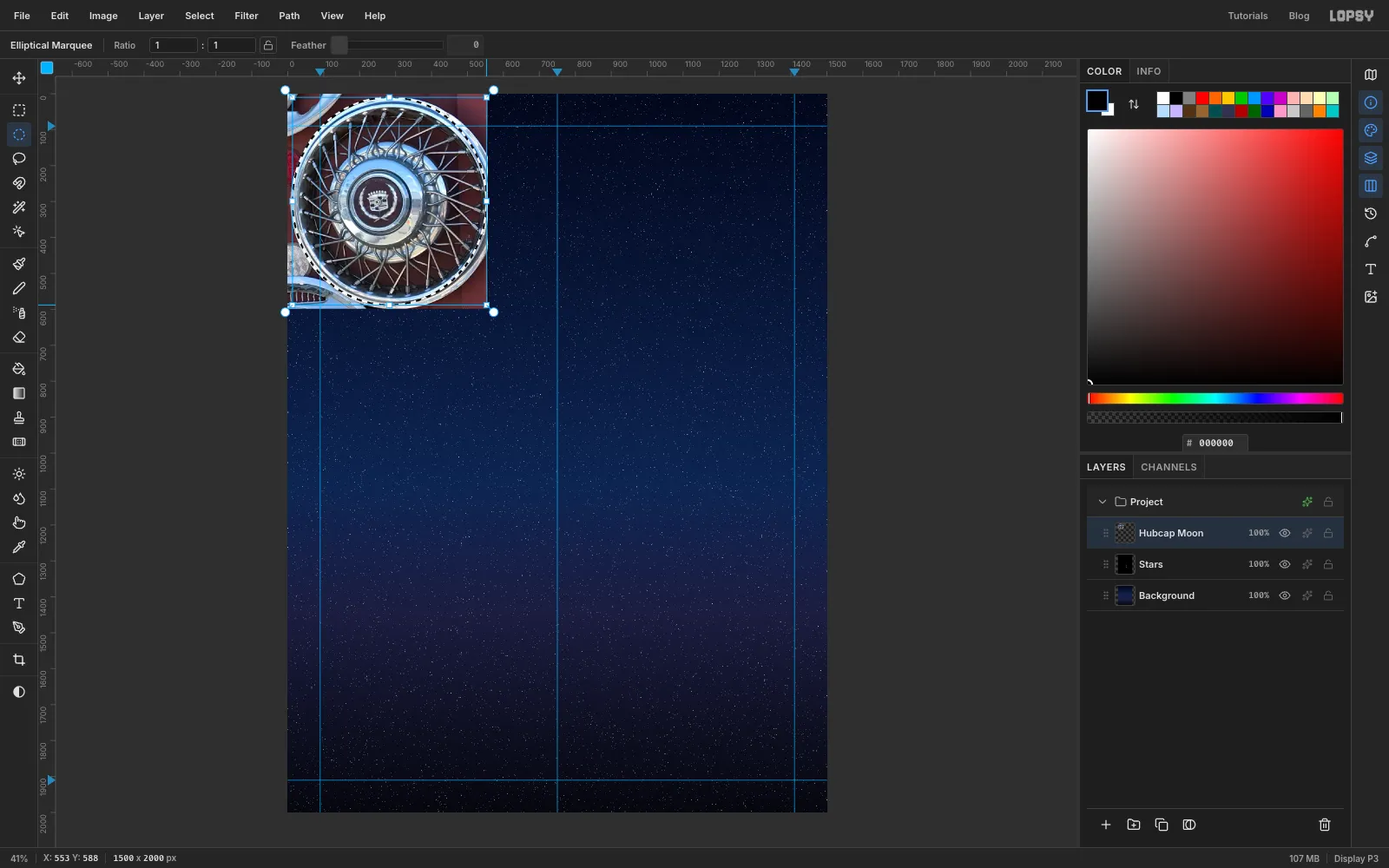Image resolution: width=1389 pixels, height=868 pixels.
Task: Hide the Background layer
Action: [x=1285, y=595]
